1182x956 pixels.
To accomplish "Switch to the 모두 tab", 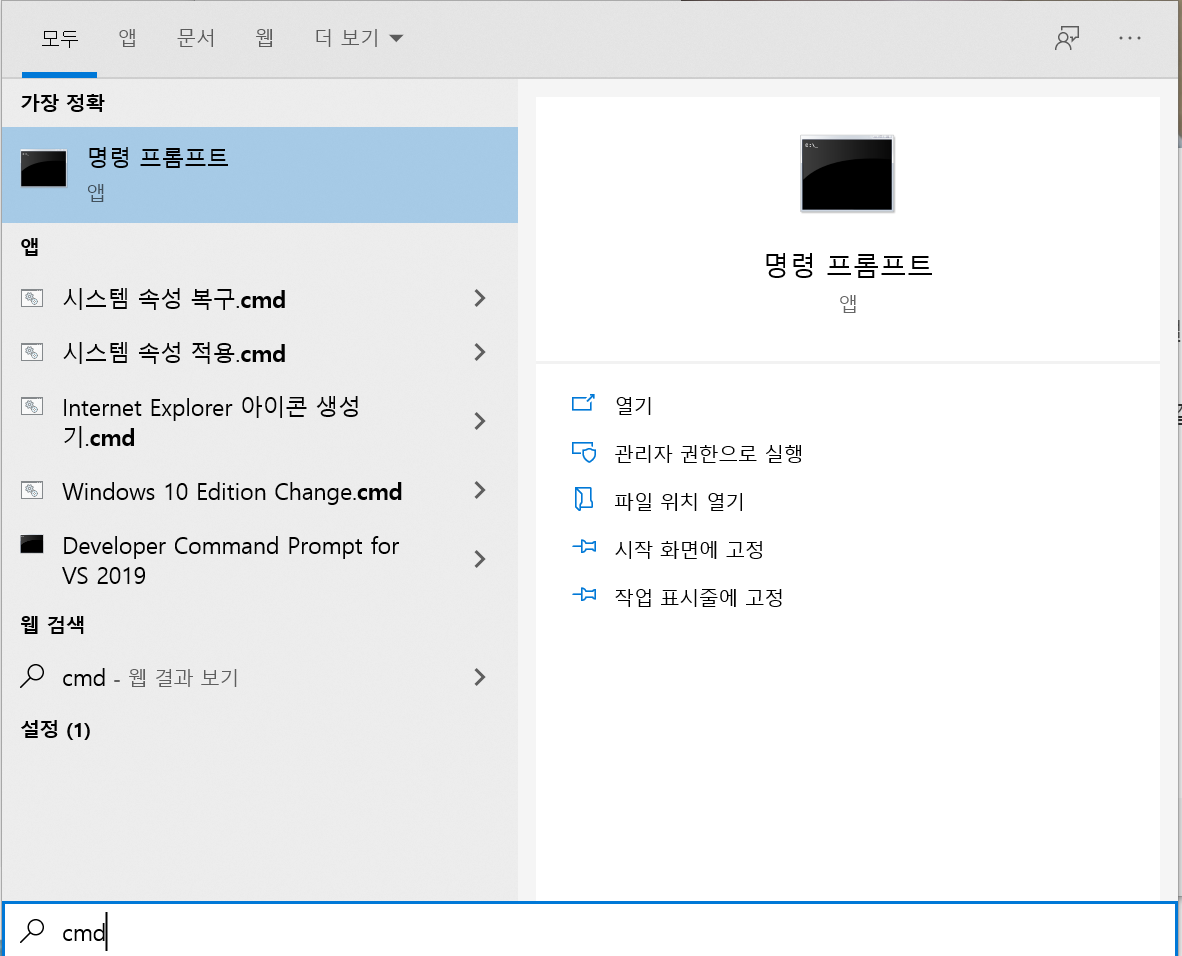I will coord(60,38).
